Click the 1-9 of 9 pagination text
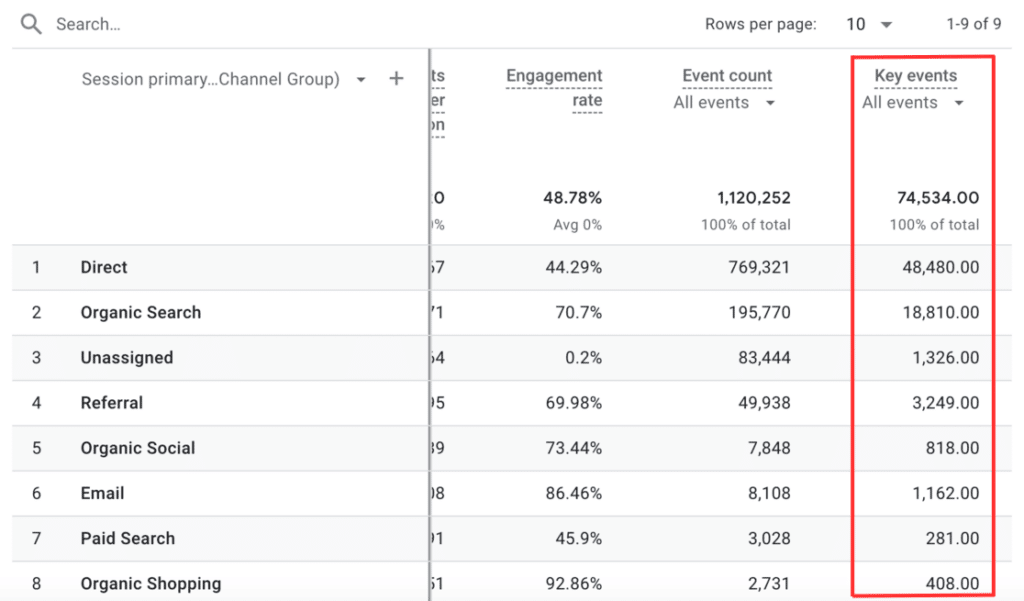Viewport: 1024px width, 601px height. (x=974, y=23)
